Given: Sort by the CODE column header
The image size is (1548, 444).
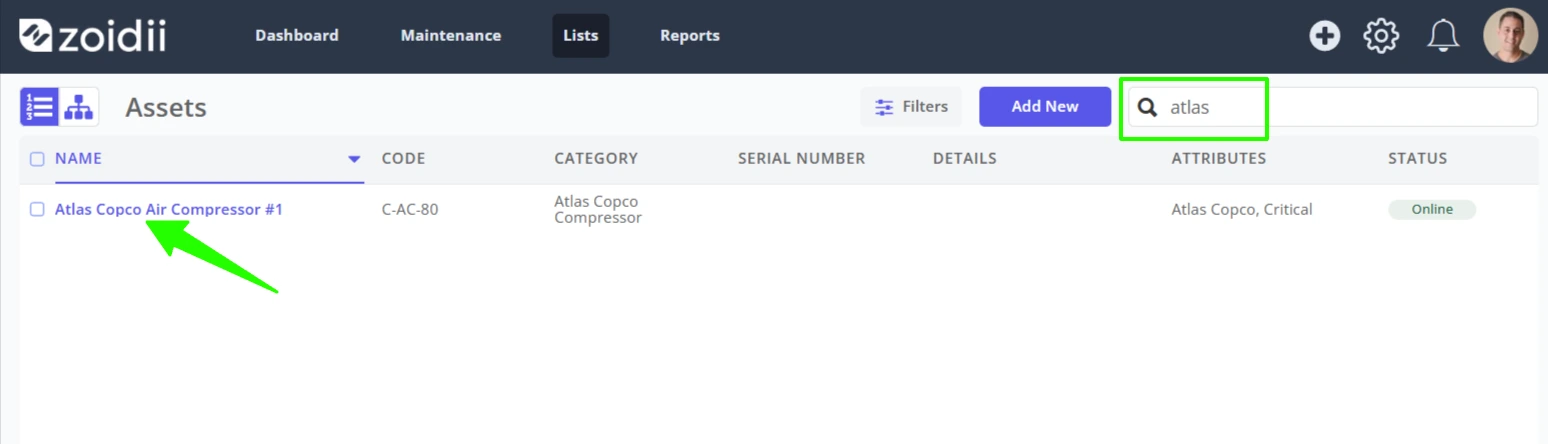Looking at the screenshot, I should pyautogui.click(x=403, y=159).
